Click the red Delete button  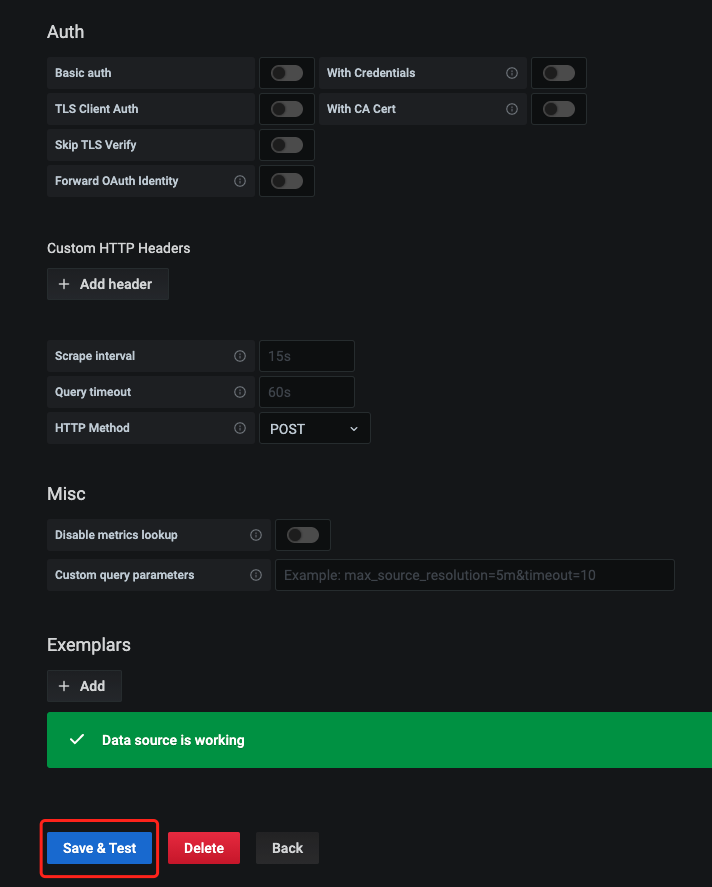(204, 848)
